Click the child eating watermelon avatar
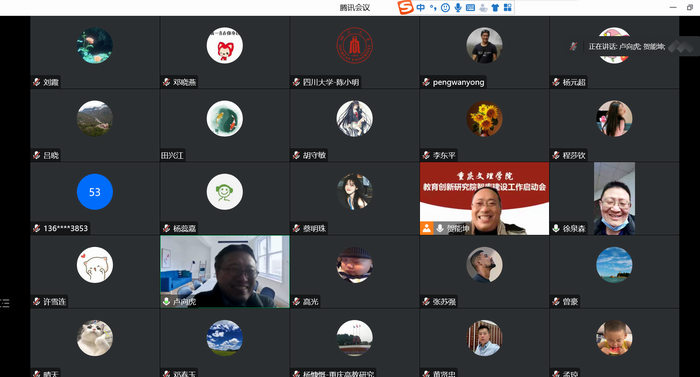 614,338
